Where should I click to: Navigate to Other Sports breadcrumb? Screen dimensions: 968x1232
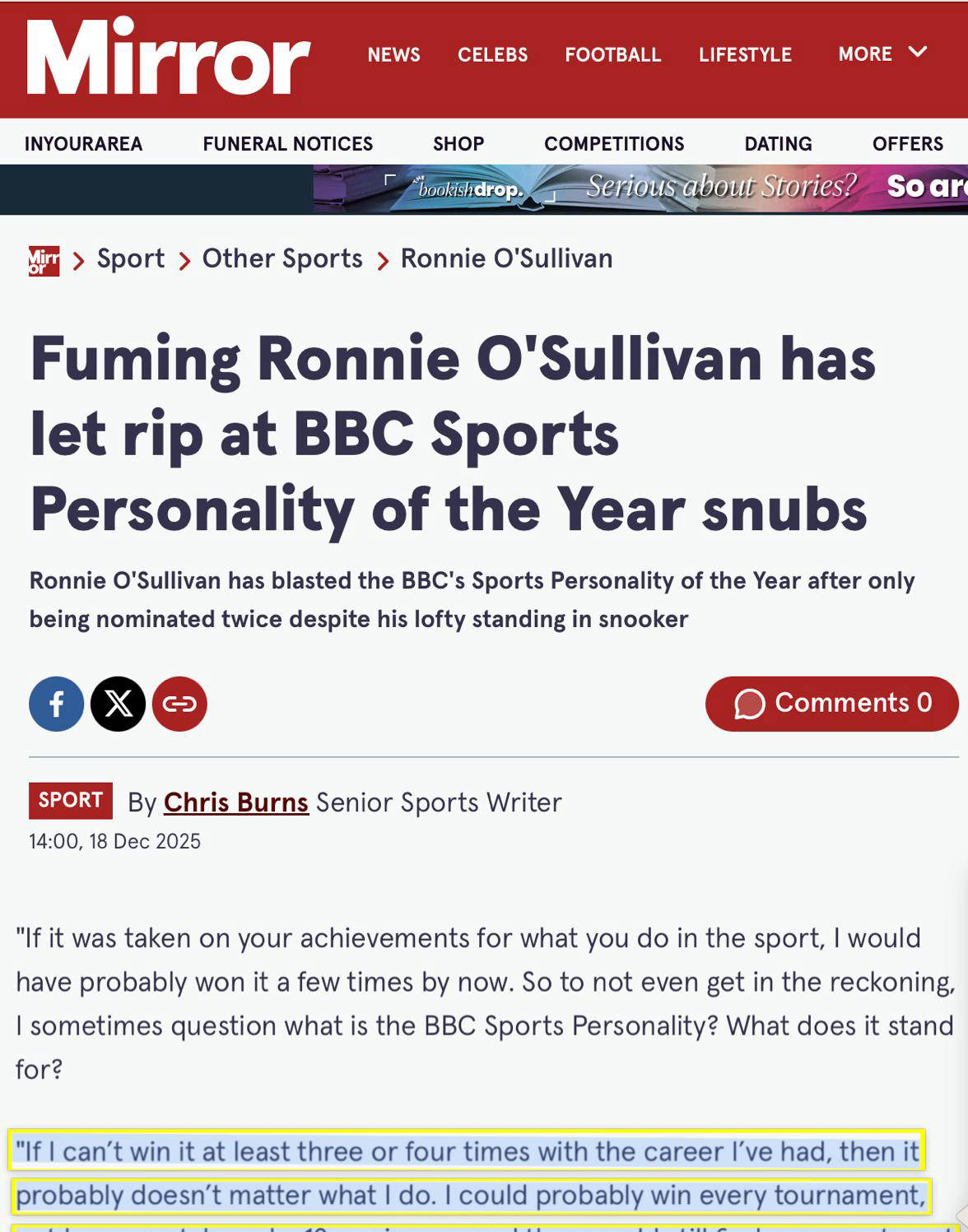click(282, 258)
